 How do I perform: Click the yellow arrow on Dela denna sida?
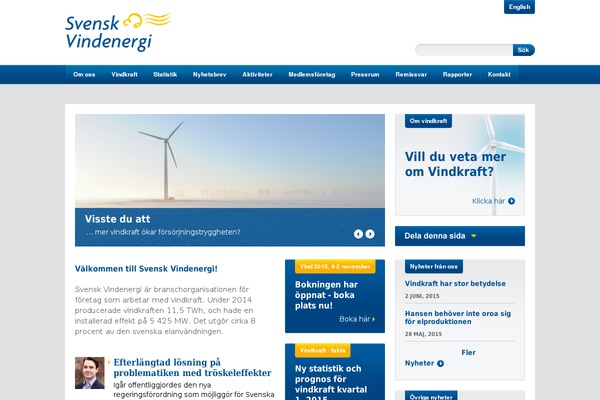474,236
